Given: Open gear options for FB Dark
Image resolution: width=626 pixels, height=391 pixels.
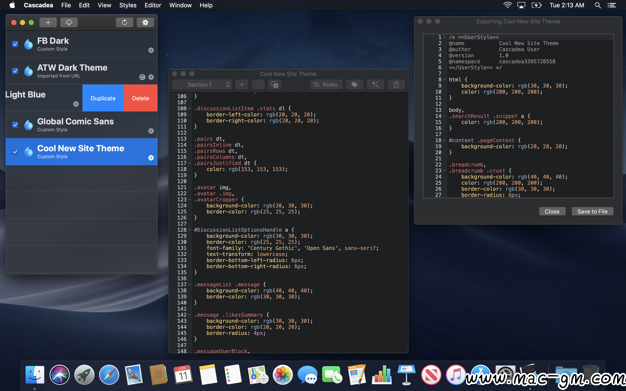Looking at the screenshot, I should pos(151,50).
